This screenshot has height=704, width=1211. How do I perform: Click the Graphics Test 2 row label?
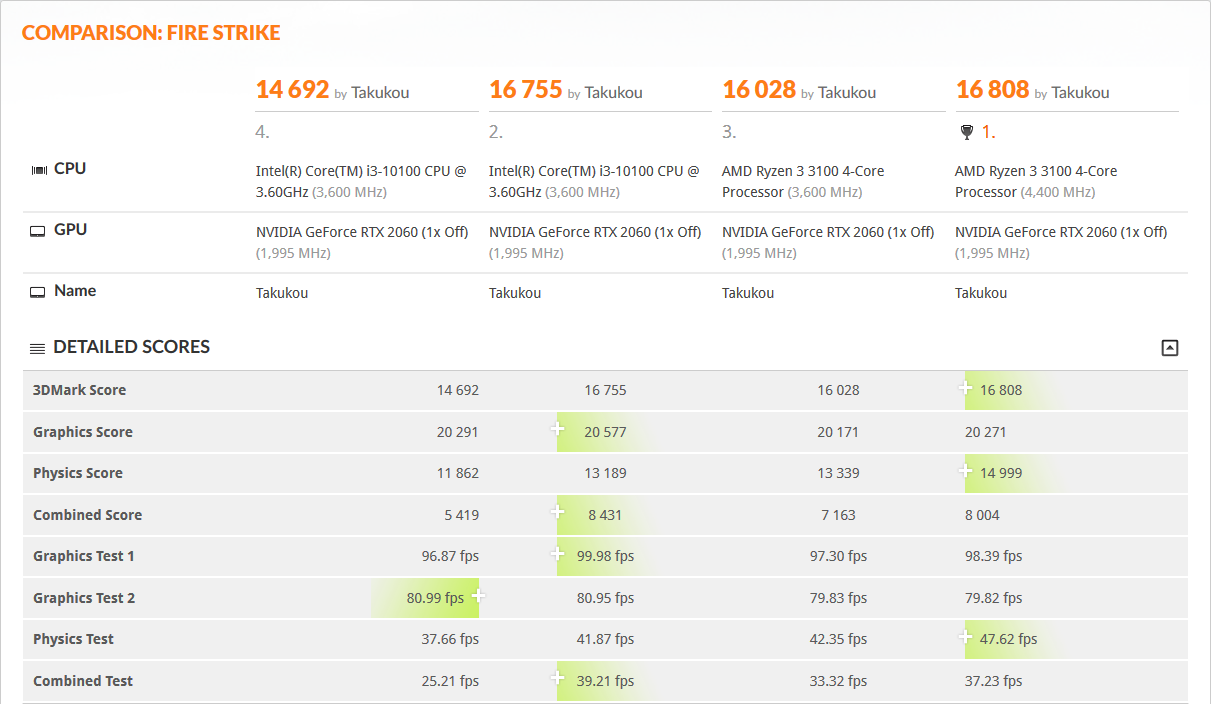point(84,598)
